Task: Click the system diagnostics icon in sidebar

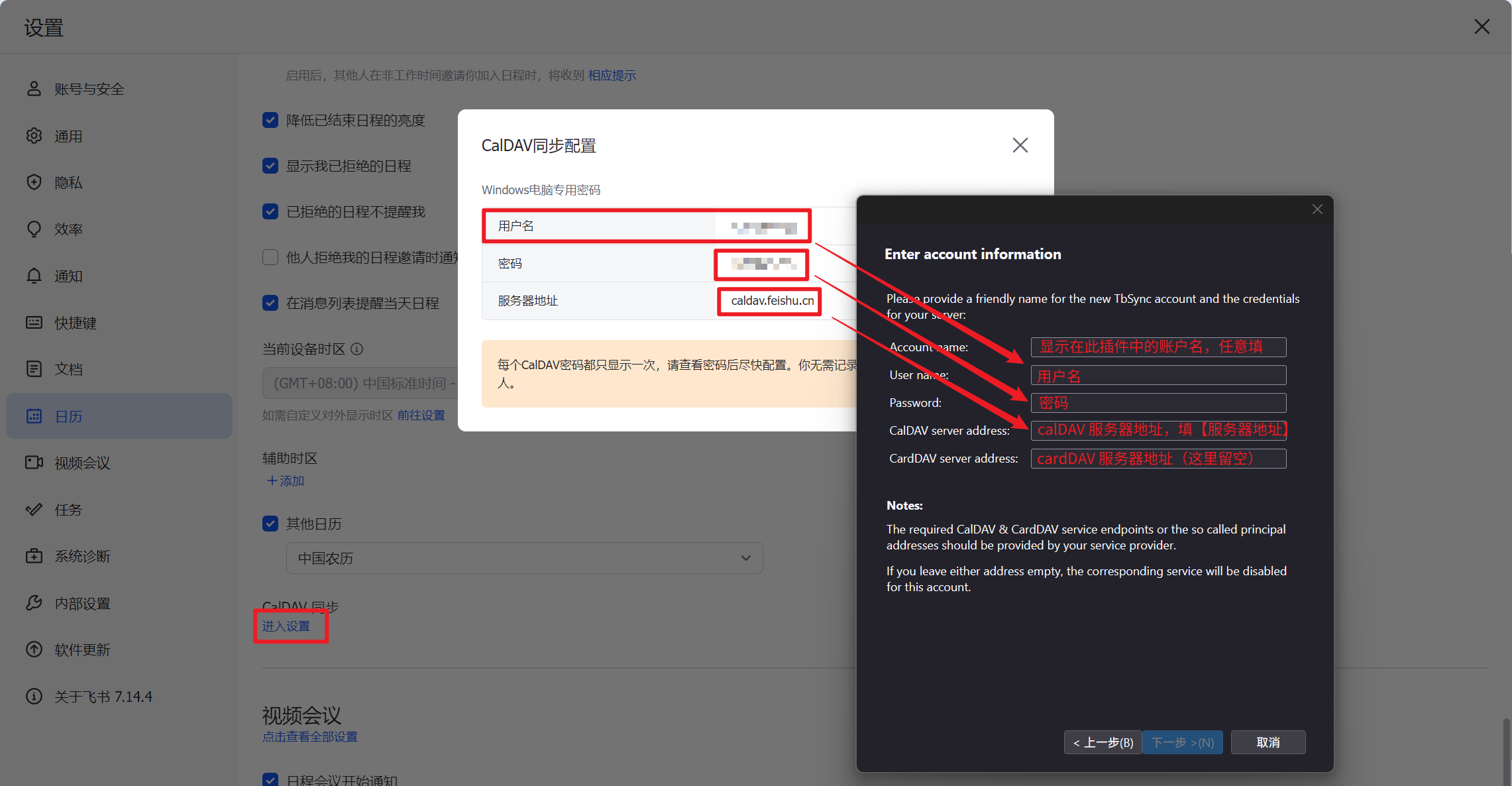Action: click(x=34, y=556)
